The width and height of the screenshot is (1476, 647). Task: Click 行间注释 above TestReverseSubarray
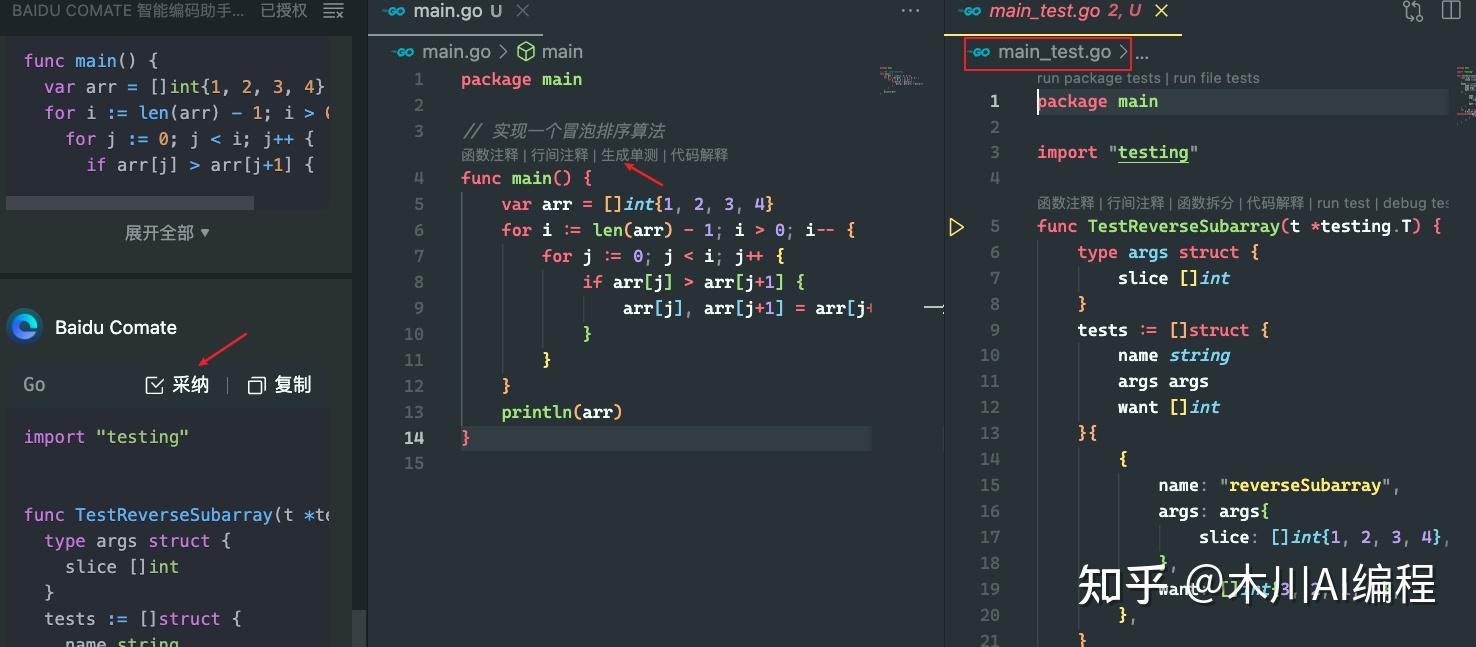[1135, 202]
